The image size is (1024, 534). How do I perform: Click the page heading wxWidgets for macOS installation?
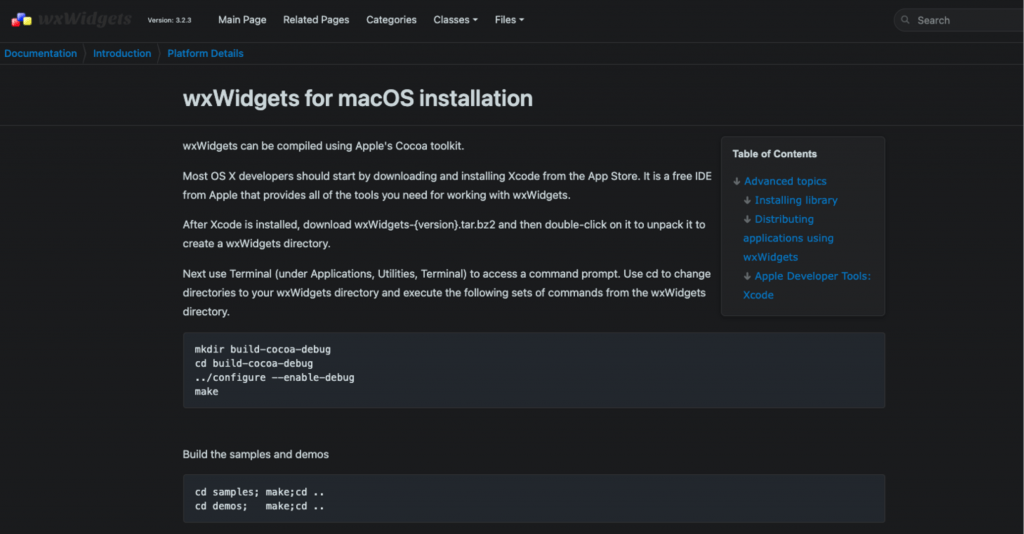(x=357, y=99)
